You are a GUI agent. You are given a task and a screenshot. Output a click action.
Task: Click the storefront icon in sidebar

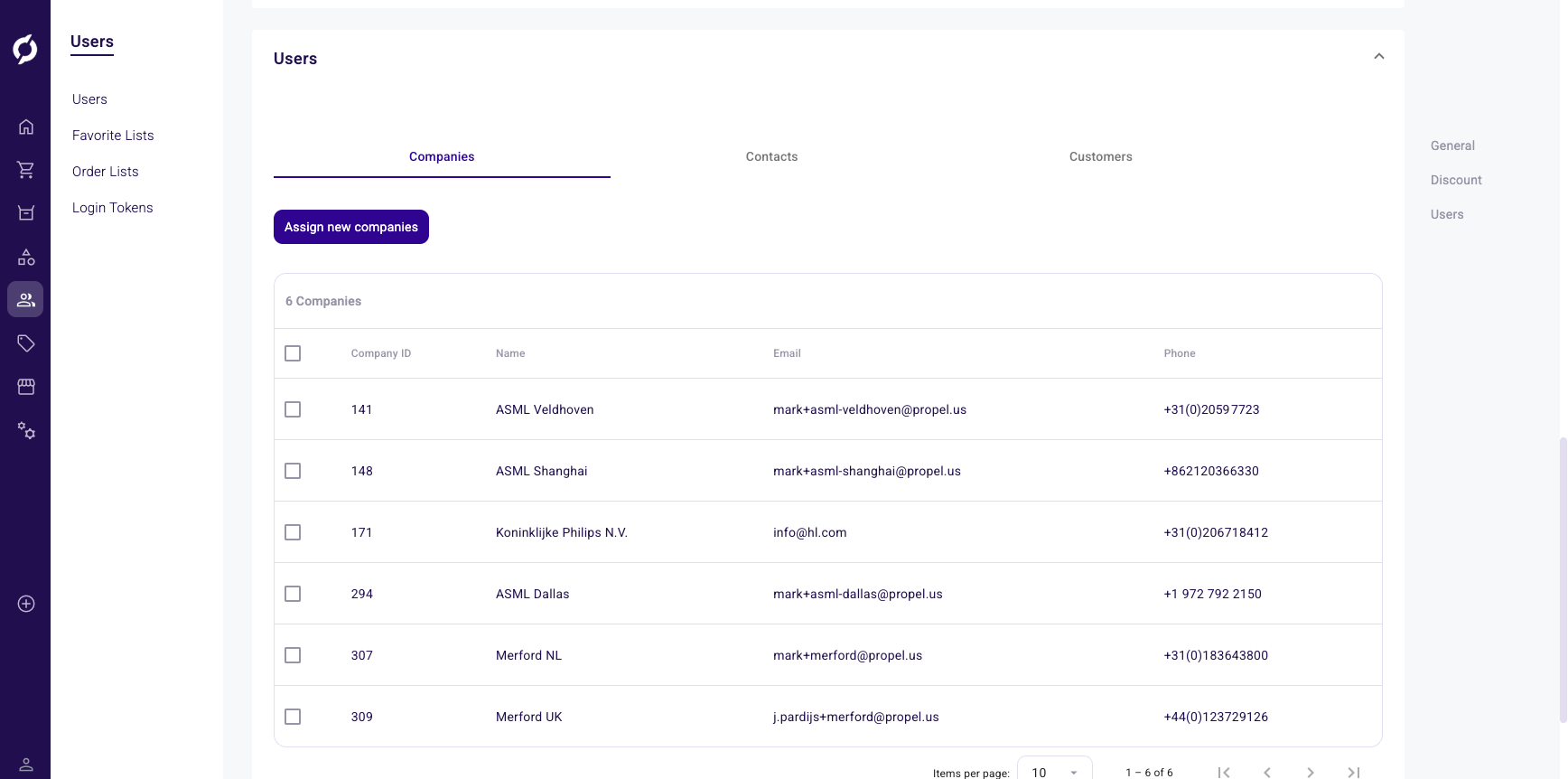click(x=26, y=387)
